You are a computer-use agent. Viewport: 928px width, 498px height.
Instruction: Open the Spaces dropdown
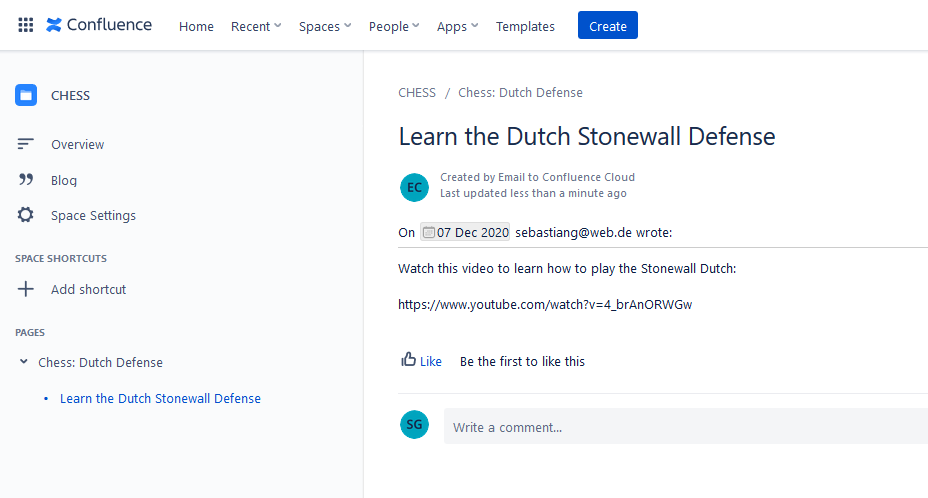tap(325, 26)
